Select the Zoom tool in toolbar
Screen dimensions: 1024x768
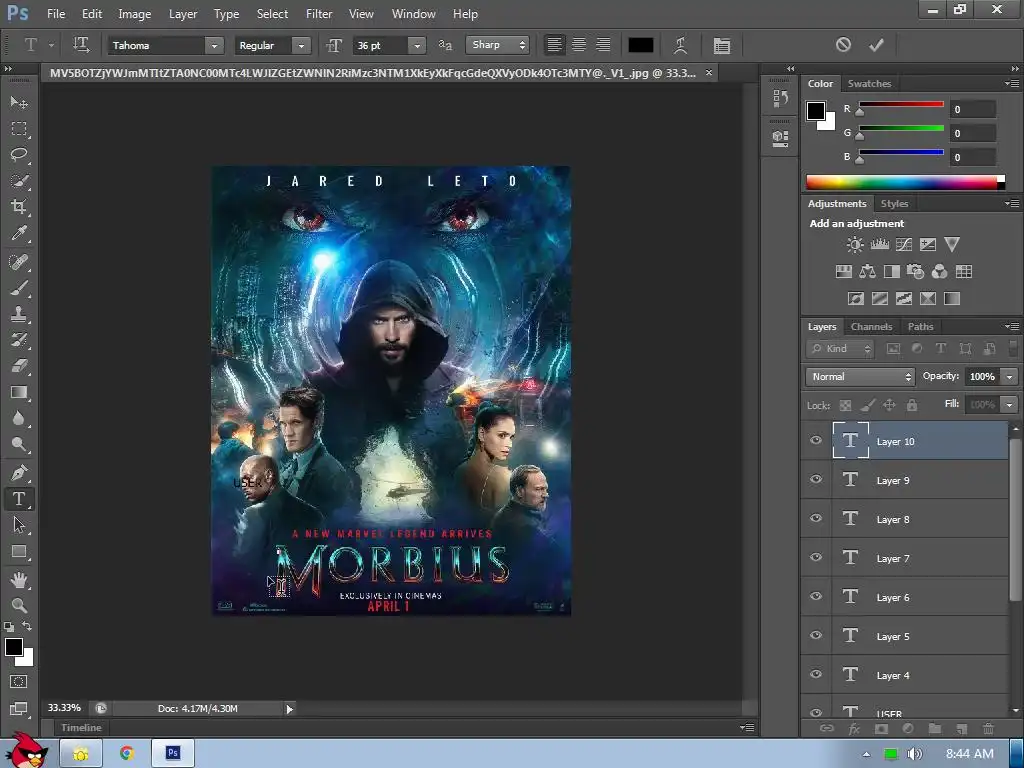(19, 605)
